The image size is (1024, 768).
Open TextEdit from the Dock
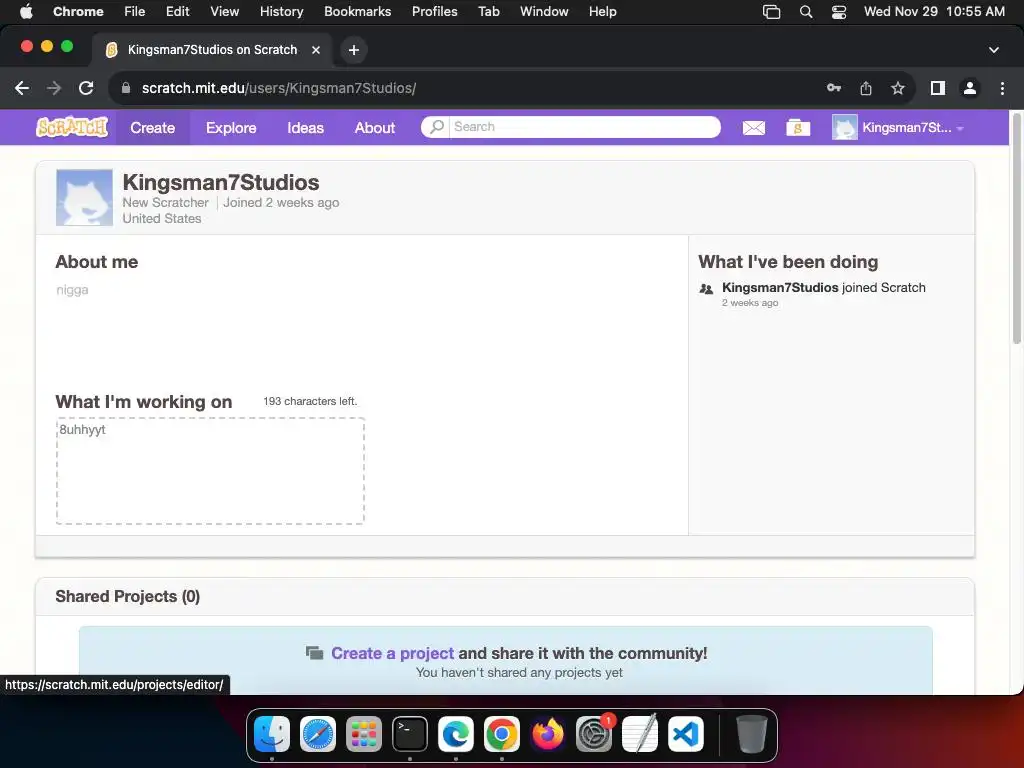640,735
